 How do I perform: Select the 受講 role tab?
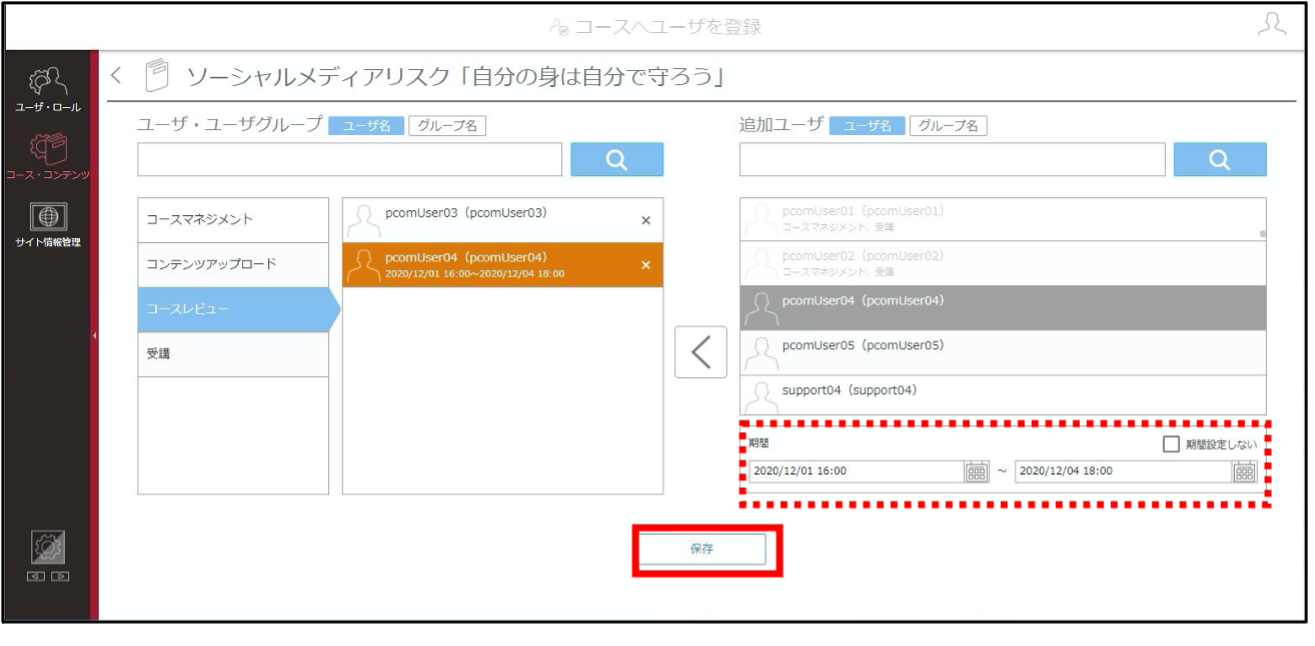coord(233,354)
